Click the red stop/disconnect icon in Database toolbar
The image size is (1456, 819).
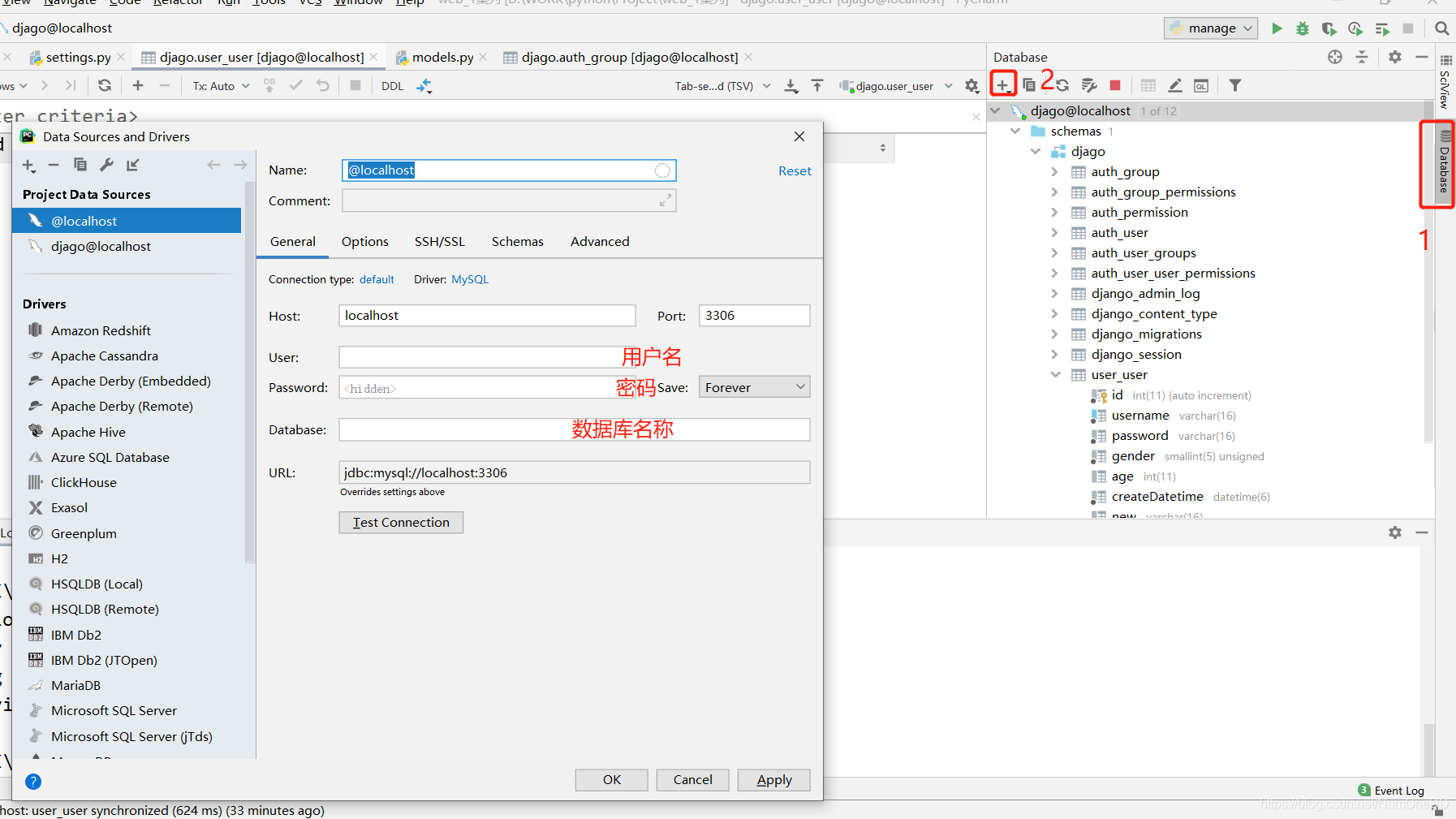(x=1115, y=85)
